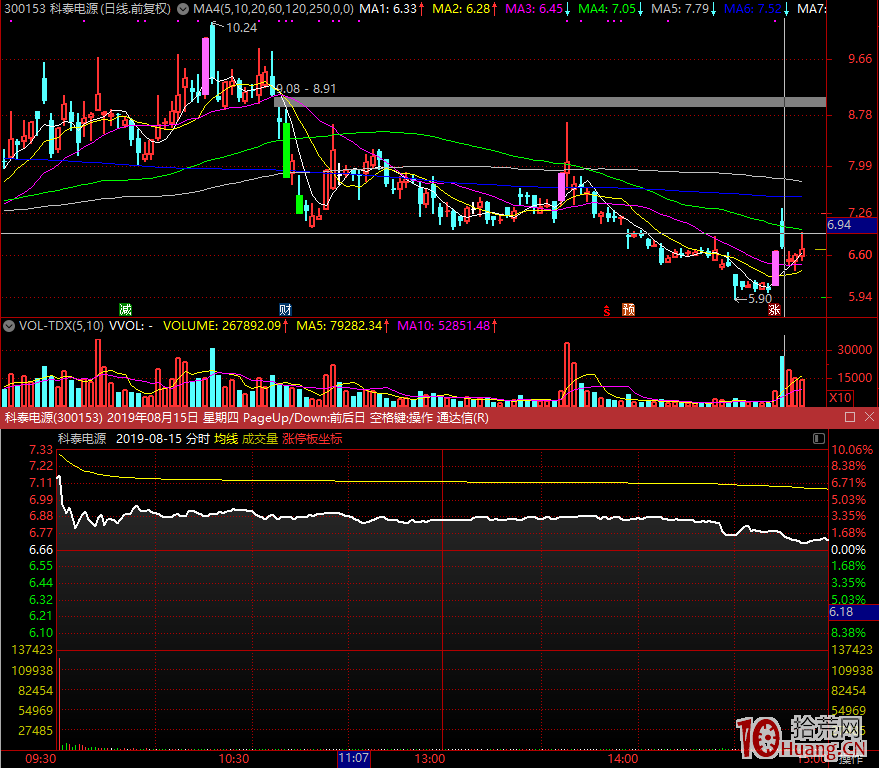Select the 成交量 volume label
Image resolution: width=879 pixels, height=768 pixels.
click(x=260, y=439)
